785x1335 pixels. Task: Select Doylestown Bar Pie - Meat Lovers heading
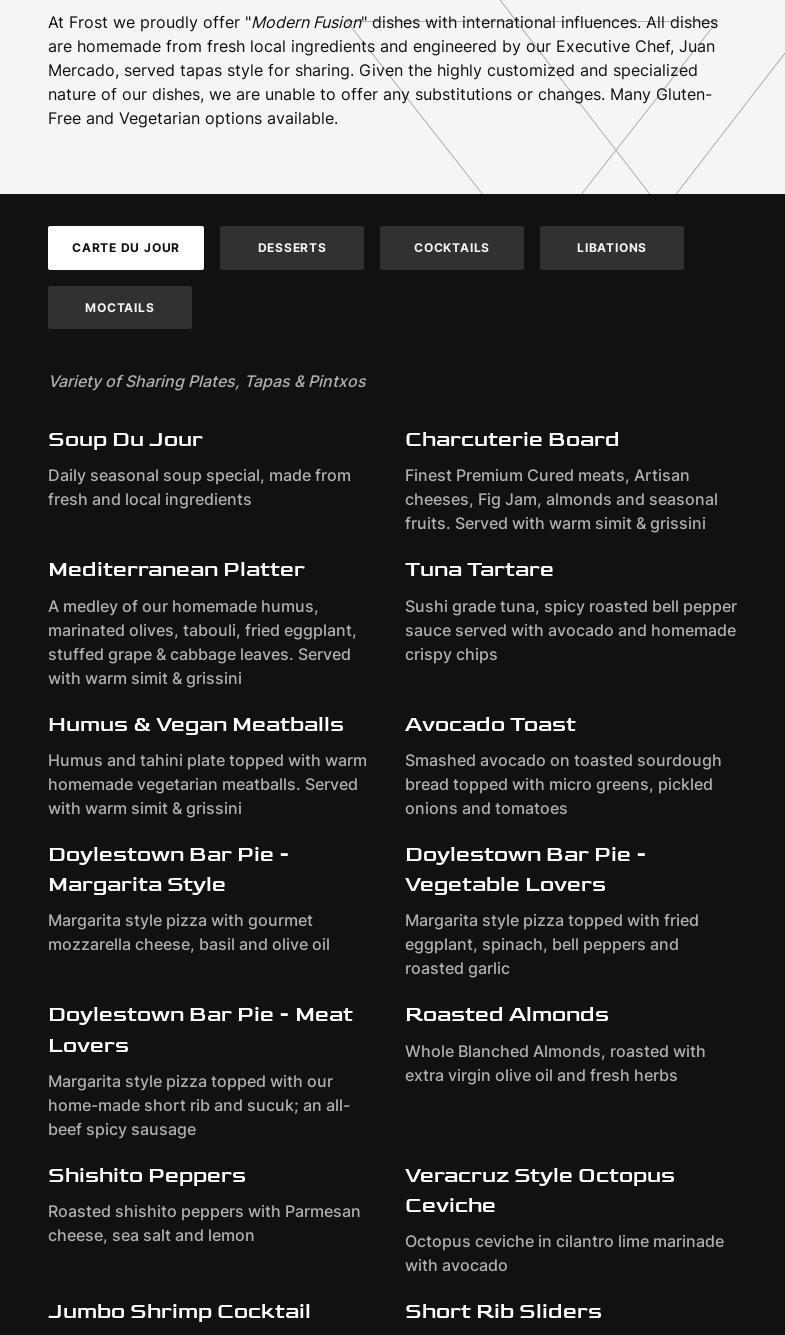click(200, 1029)
